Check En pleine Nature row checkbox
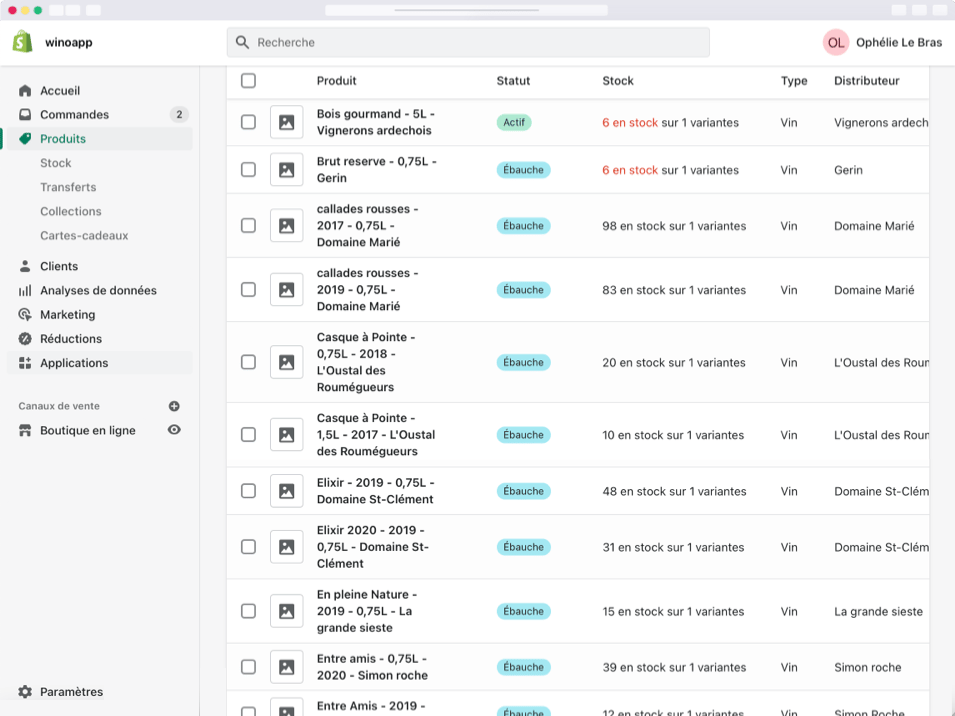 pos(248,611)
